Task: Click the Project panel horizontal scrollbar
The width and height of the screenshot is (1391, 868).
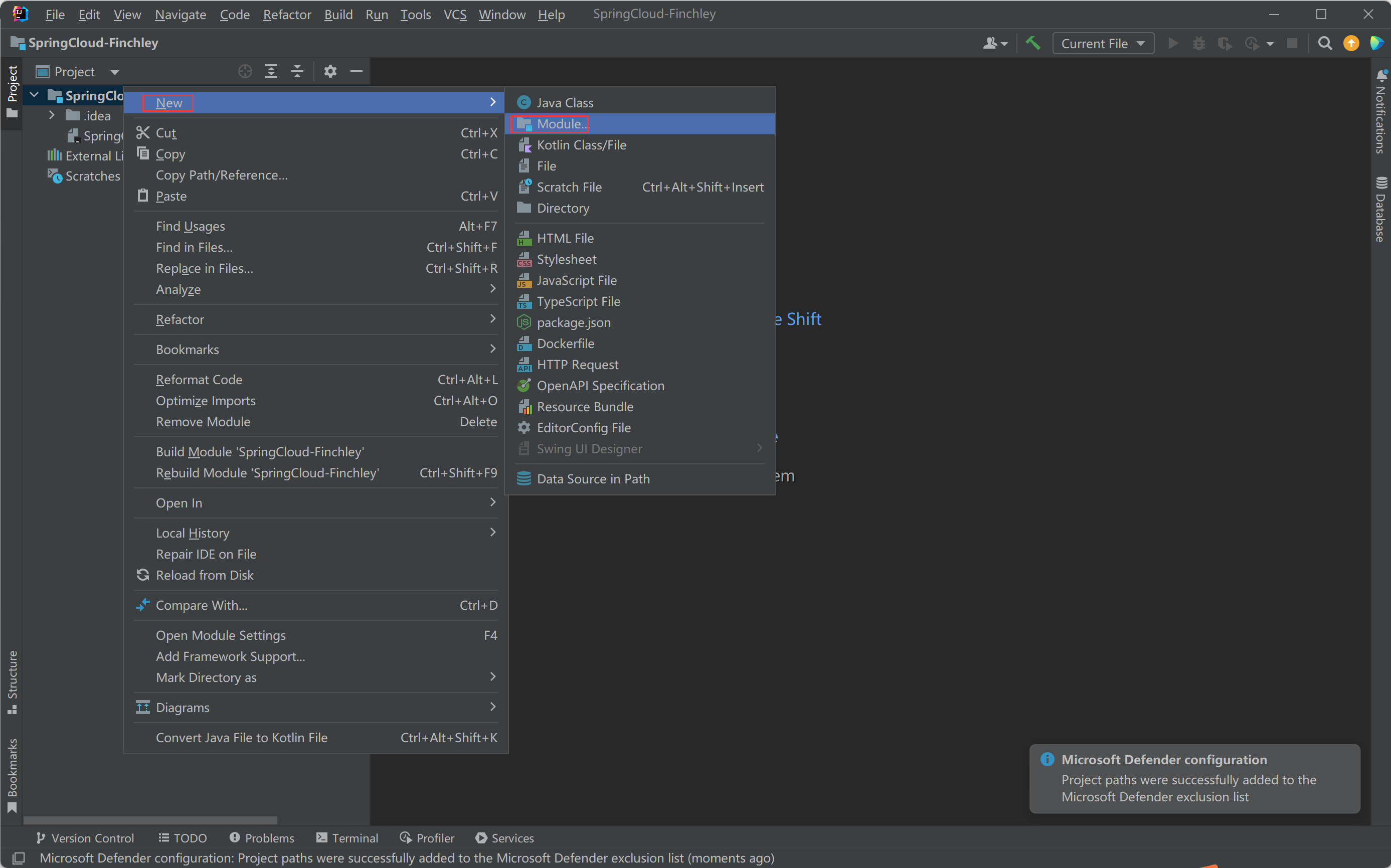Action: pyautogui.click(x=150, y=820)
